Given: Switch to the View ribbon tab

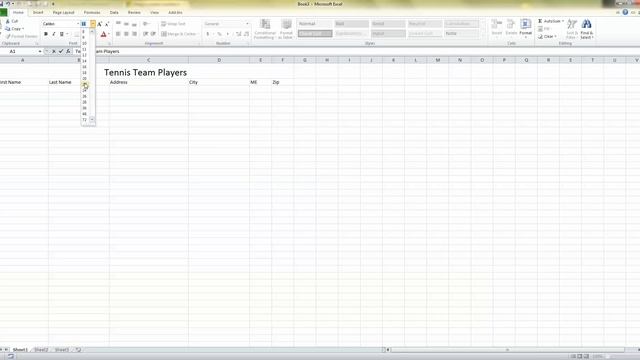Looking at the screenshot, I should (x=154, y=13).
